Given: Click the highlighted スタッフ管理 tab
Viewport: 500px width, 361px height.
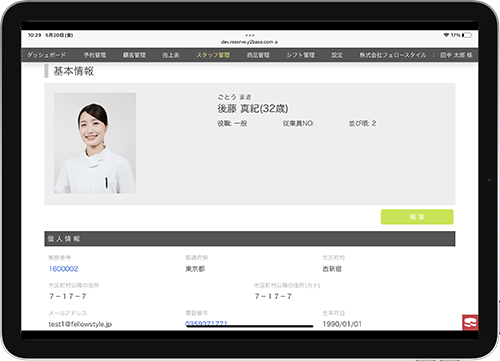Looking at the screenshot, I should point(213,55).
